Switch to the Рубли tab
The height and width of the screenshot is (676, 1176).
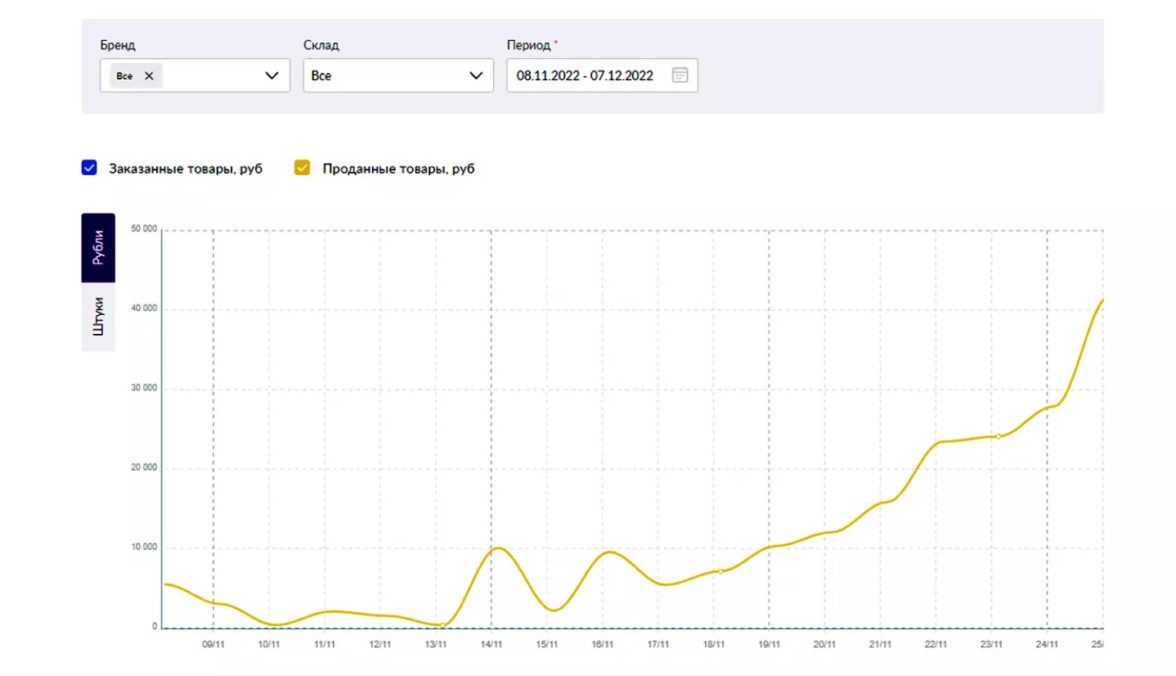tap(98, 247)
